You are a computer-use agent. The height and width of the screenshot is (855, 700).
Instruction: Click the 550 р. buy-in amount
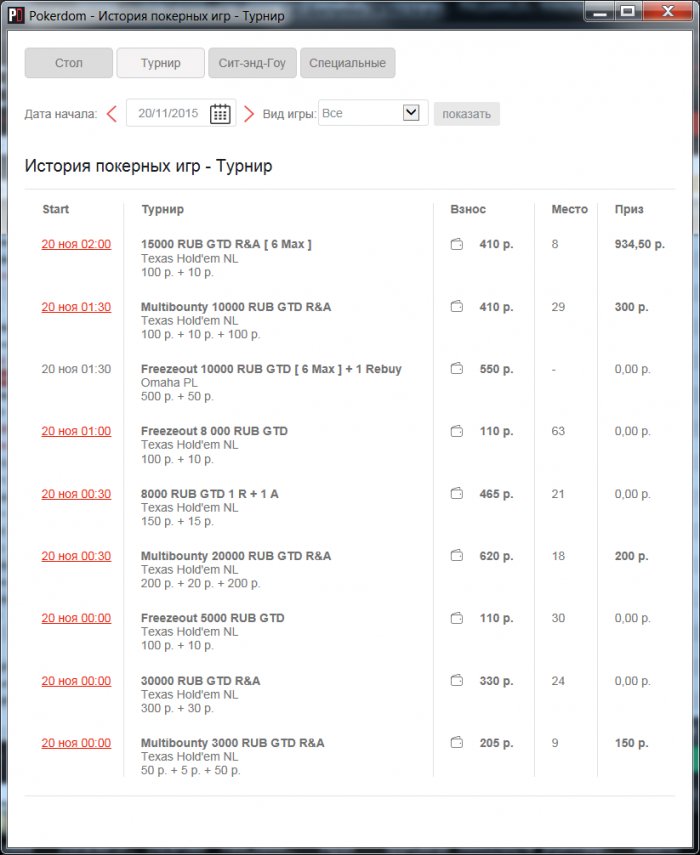(x=496, y=369)
